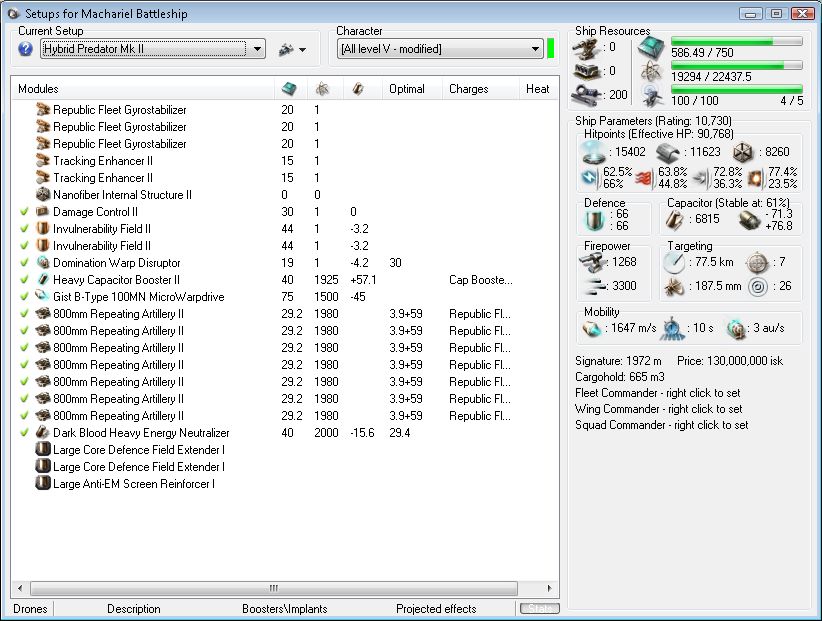822x621 pixels.
Task: Select the Nanofiber Internal Structure II row
Action: pyautogui.click(x=285, y=195)
